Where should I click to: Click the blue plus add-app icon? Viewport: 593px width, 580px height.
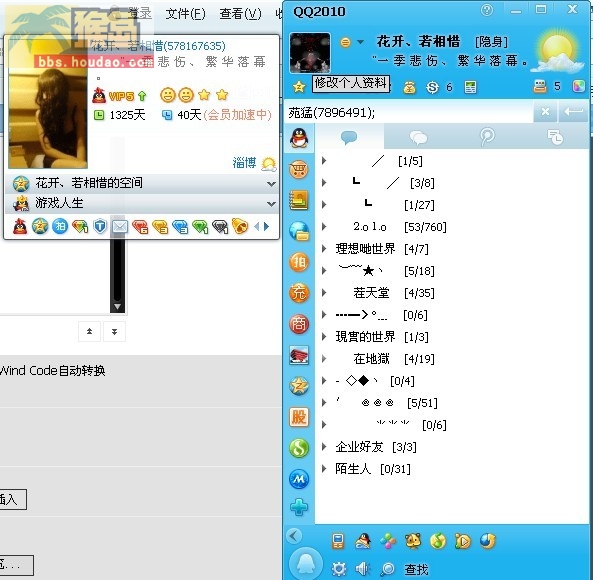click(x=299, y=507)
